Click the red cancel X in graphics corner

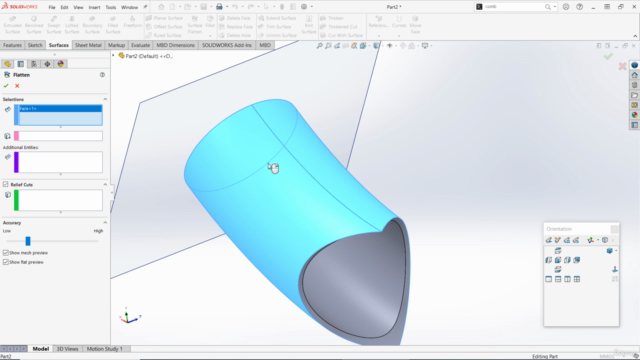point(622,66)
